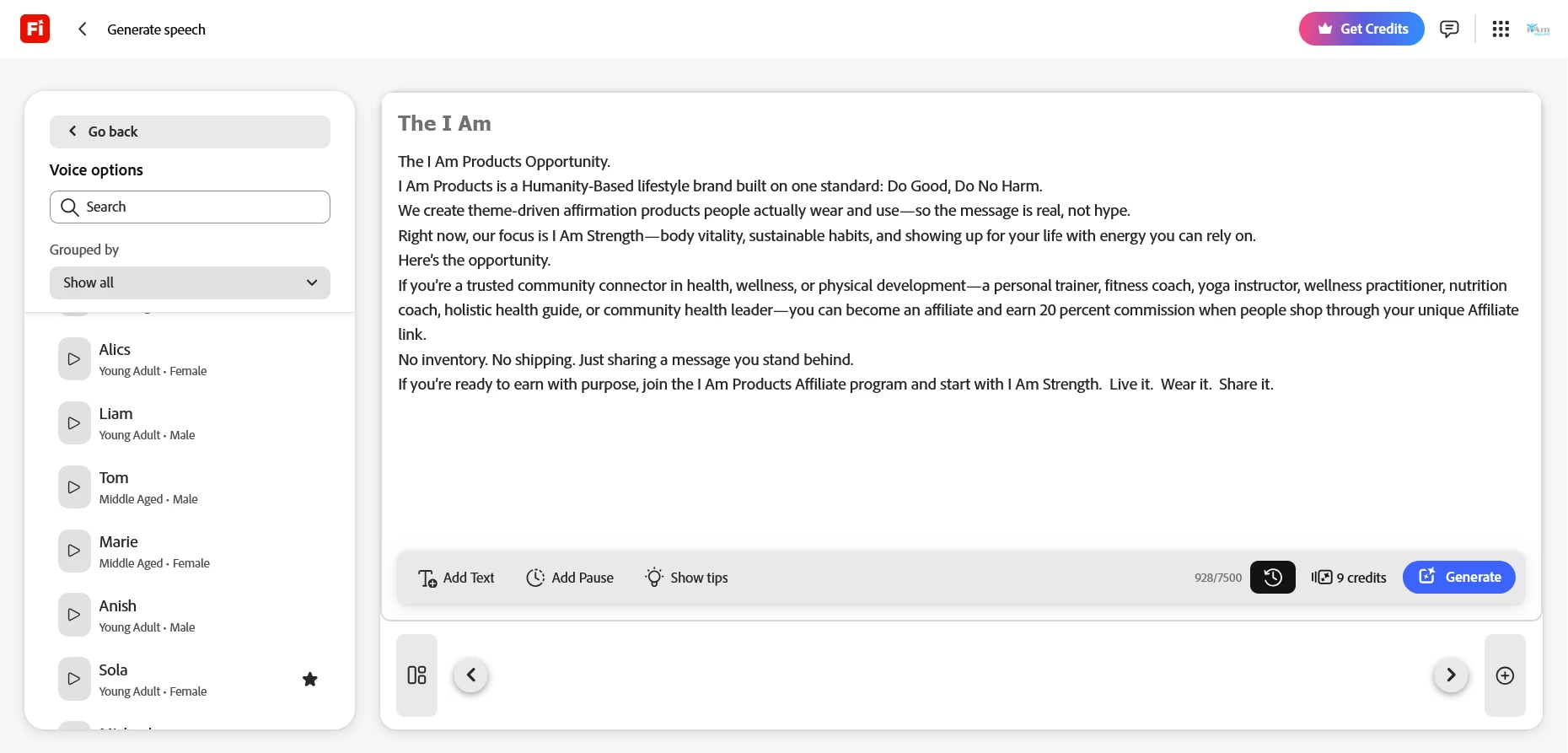This screenshot has height=753, width=1568.
Task: Go to next item with right chevron
Action: (x=1451, y=675)
